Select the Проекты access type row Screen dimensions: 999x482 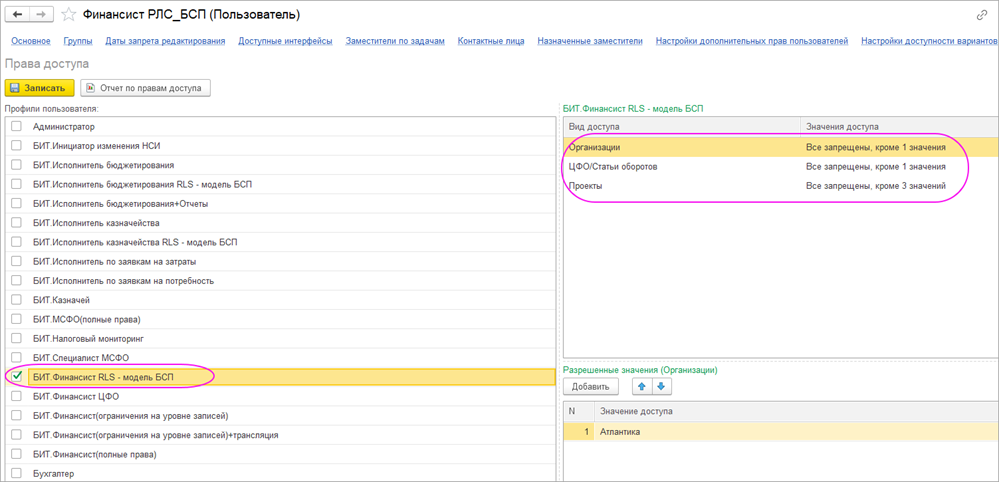tap(680, 186)
